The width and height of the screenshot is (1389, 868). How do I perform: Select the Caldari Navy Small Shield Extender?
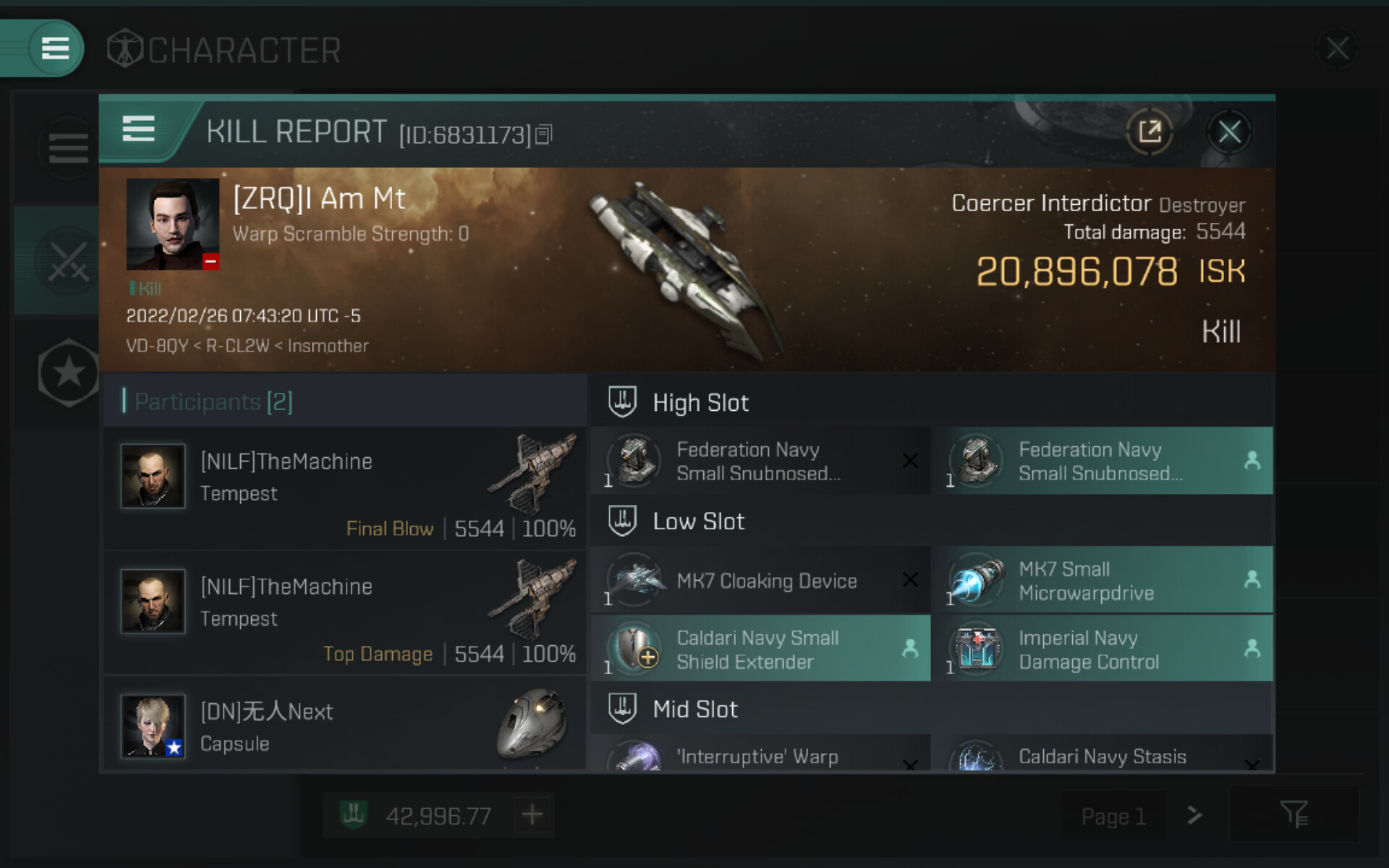[x=760, y=648]
